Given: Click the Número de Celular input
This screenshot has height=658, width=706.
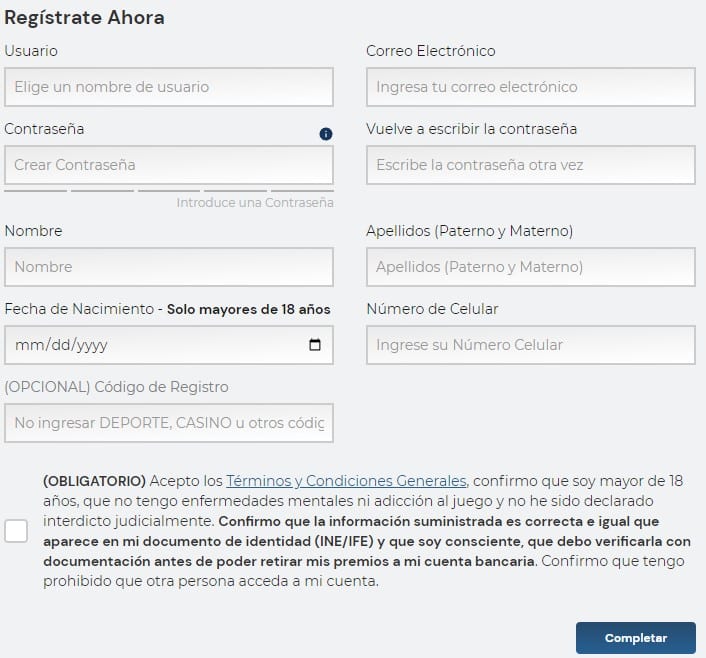Looking at the screenshot, I should [x=530, y=345].
